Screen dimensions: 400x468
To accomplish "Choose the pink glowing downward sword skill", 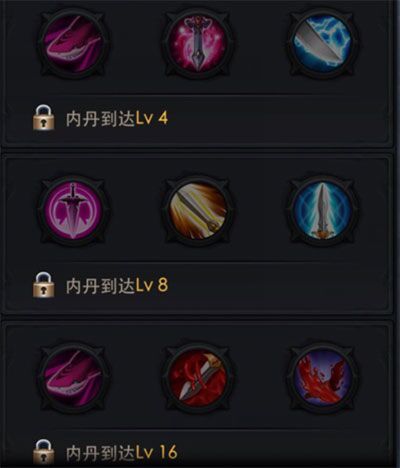I will point(198,44).
